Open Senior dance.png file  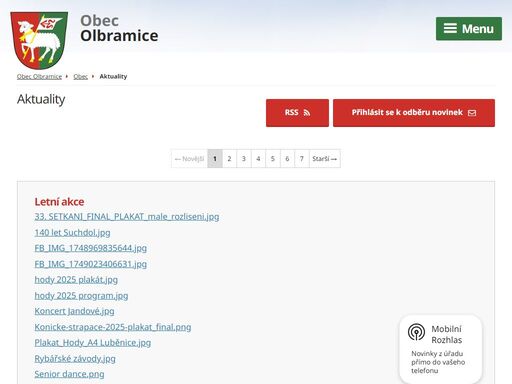pyautogui.click(x=69, y=374)
